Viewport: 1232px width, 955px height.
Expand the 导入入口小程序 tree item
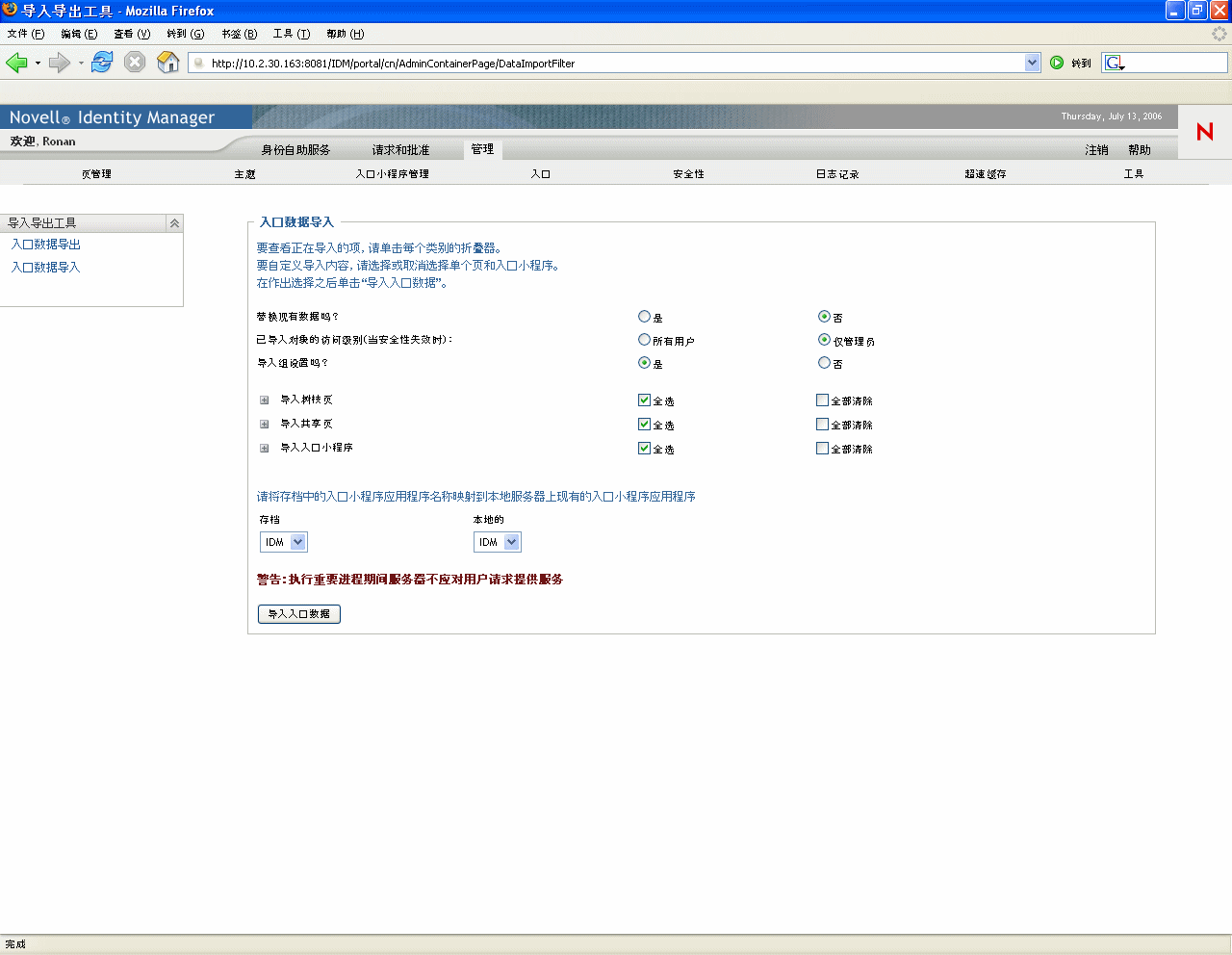point(263,448)
